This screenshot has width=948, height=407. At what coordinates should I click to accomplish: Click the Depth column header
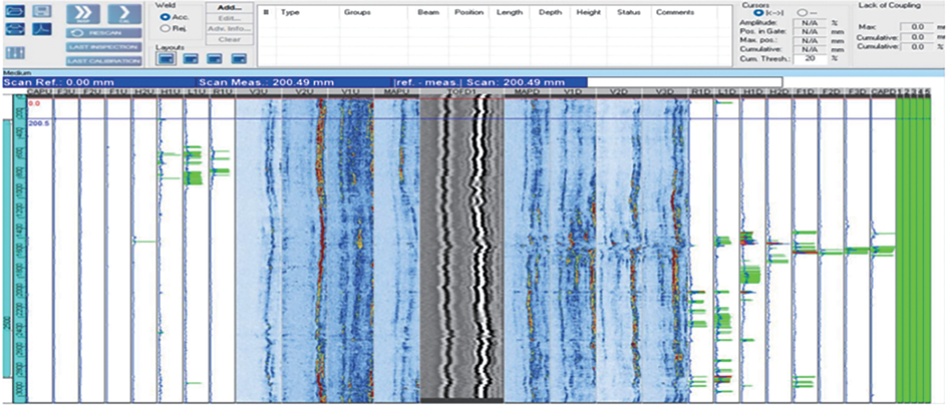[549, 12]
